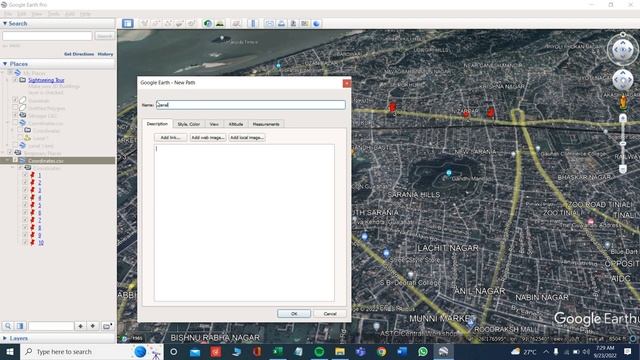Open the planet switcher toolbar icon
The width and height of the screenshot is (640, 360).
click(236, 23)
